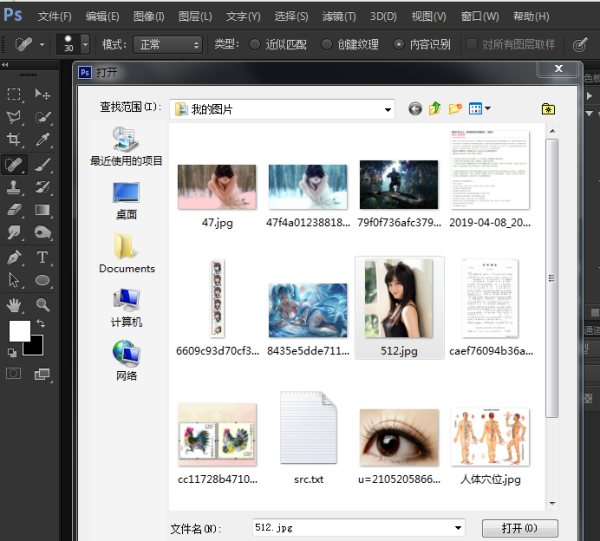Select the Polygonal Lasso tool

pos(14,117)
